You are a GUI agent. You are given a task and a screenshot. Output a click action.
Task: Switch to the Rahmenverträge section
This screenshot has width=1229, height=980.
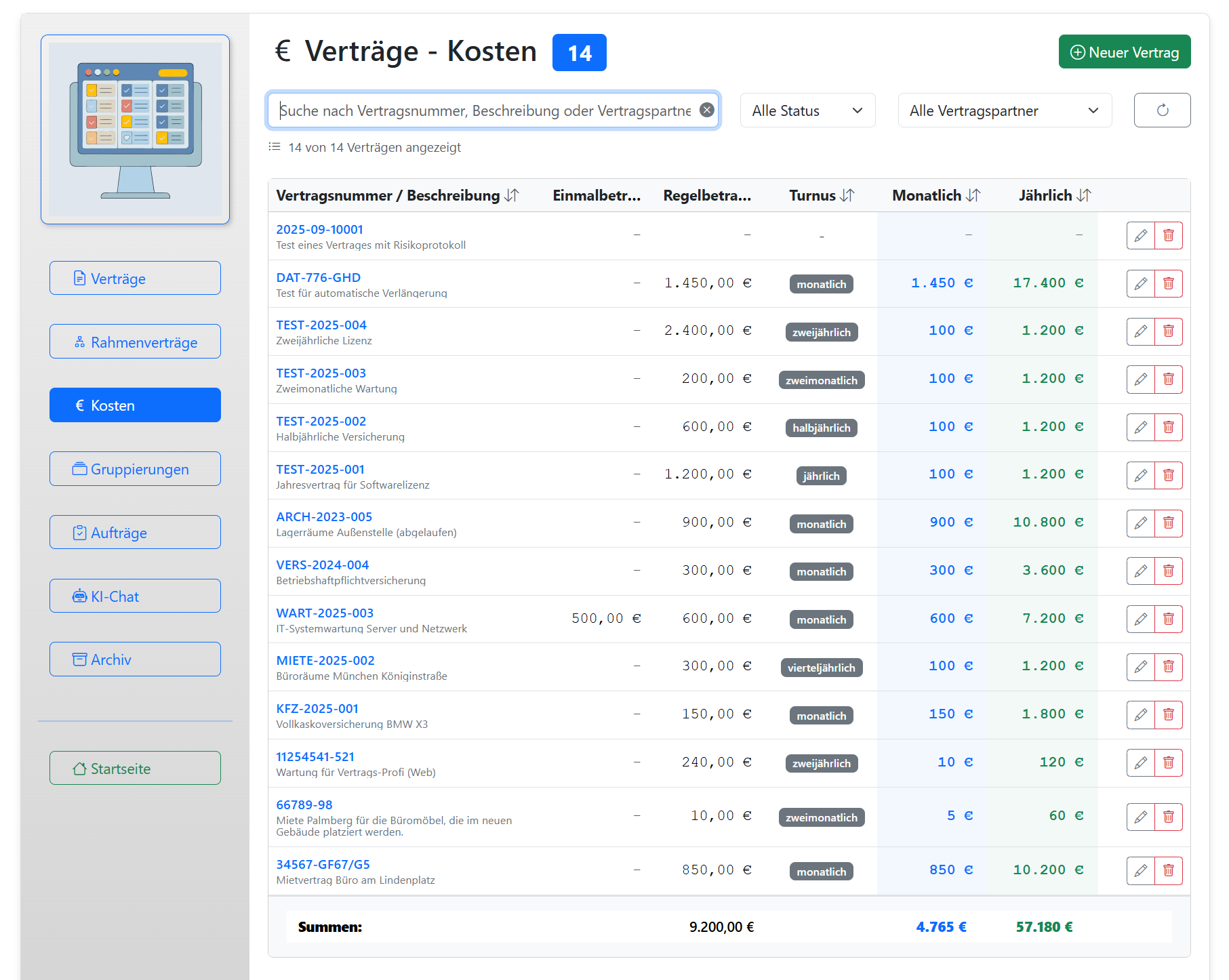135,342
